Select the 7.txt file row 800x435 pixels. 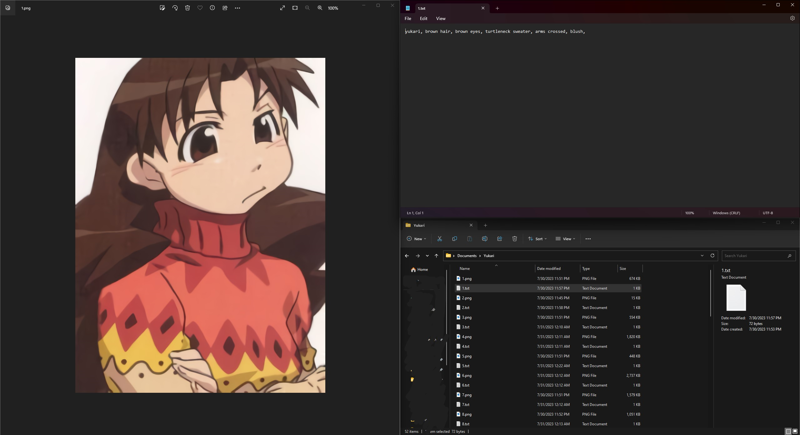pyautogui.click(x=548, y=404)
